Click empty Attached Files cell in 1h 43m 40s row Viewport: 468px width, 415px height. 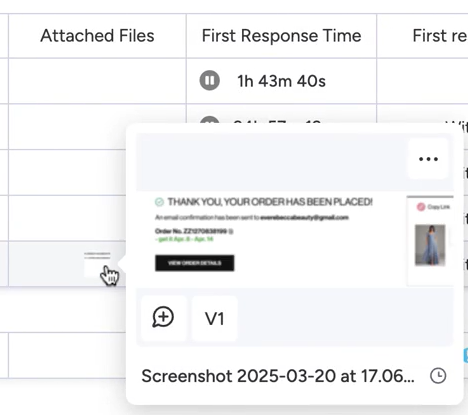97,81
